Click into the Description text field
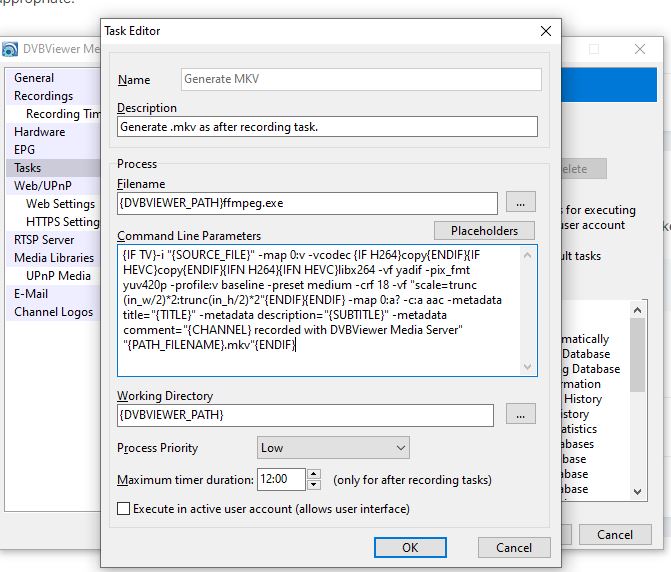Screen dimensions: 671x572 coord(327,127)
